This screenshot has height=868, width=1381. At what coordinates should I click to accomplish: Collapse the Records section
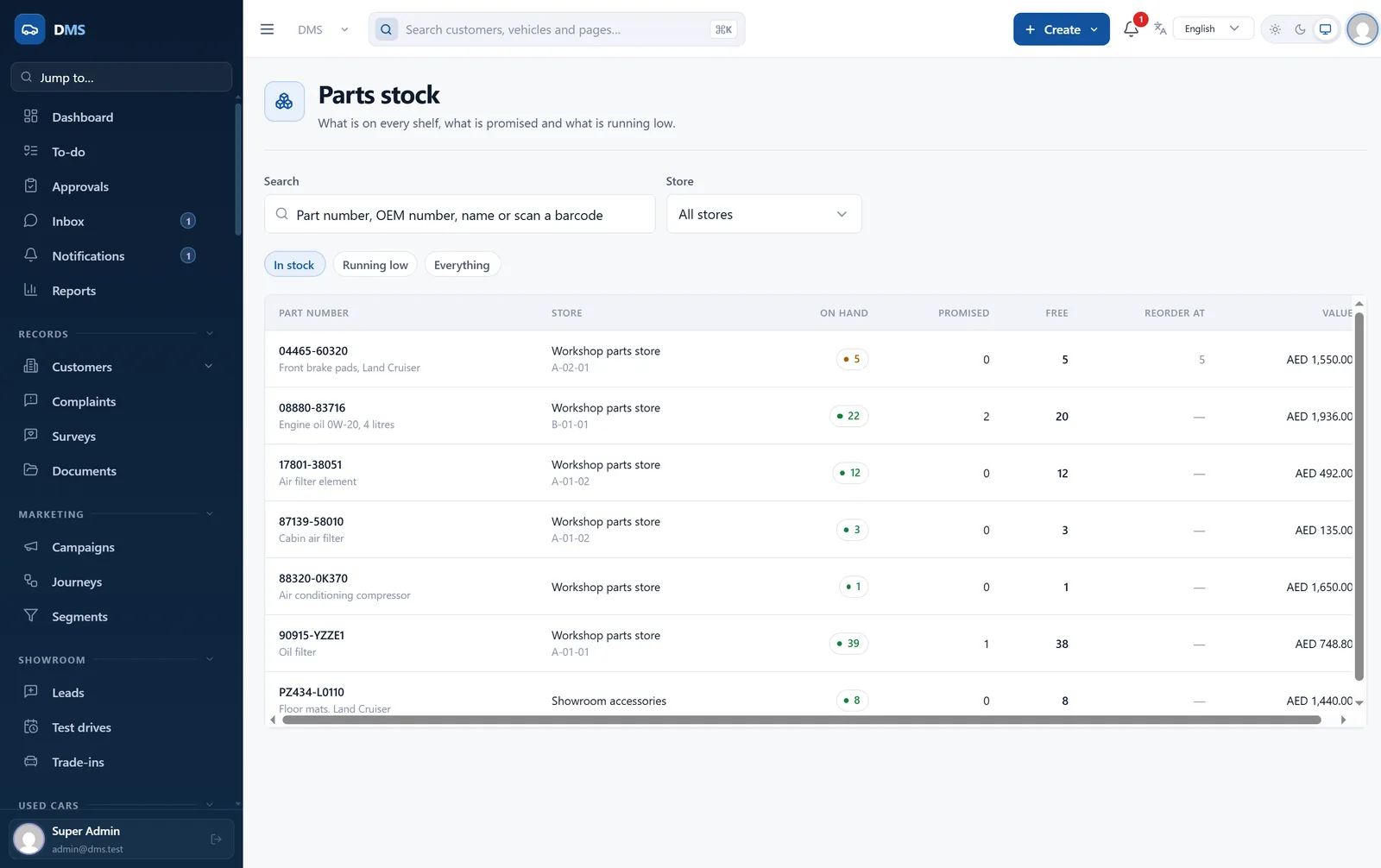[209, 334]
